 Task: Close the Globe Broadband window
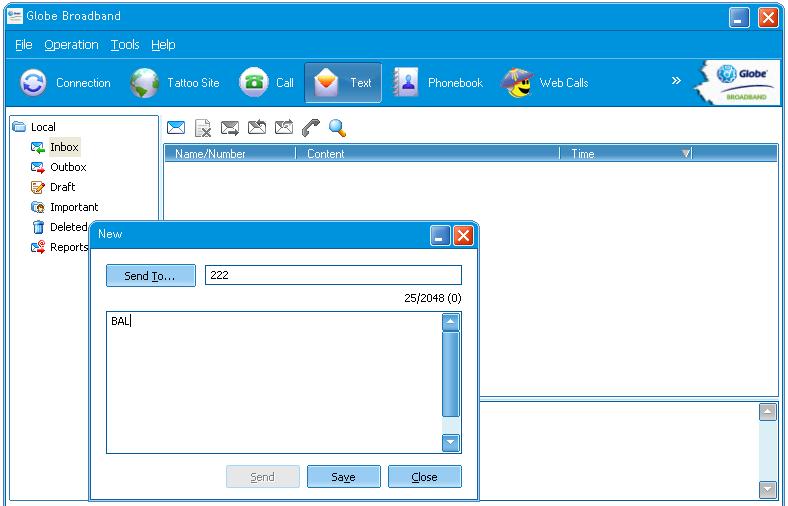point(768,18)
